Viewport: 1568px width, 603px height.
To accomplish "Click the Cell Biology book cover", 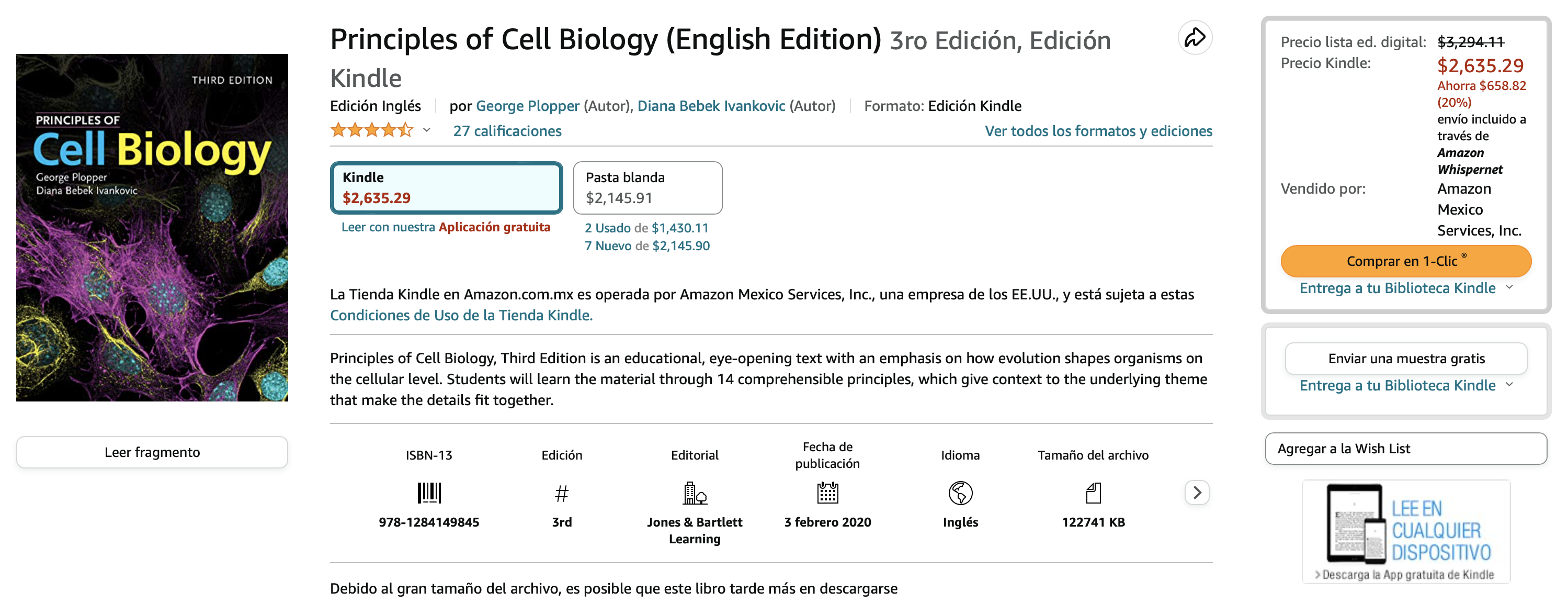I will pyautogui.click(x=152, y=227).
